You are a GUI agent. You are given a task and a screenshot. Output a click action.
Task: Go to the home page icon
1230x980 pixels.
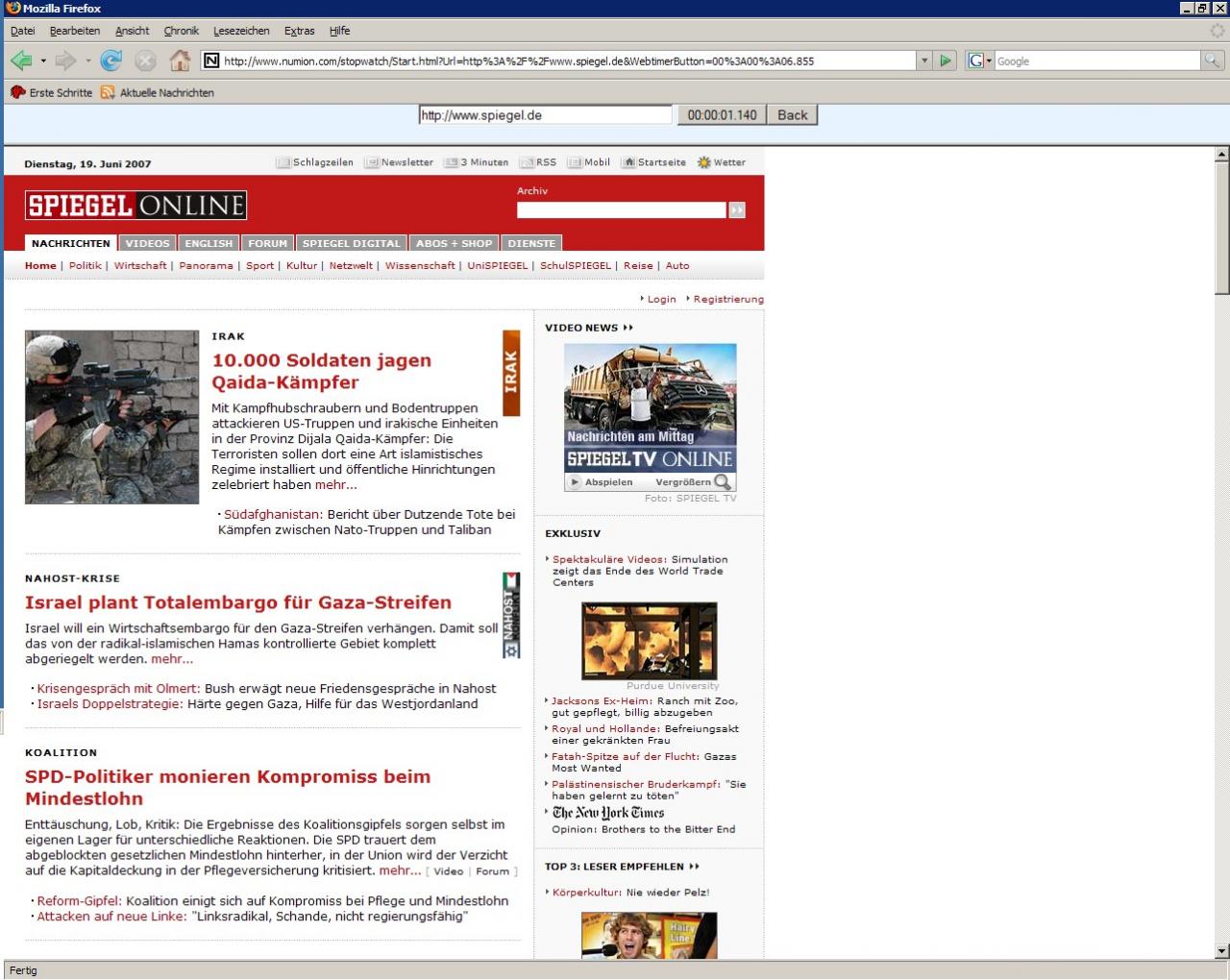[180, 61]
